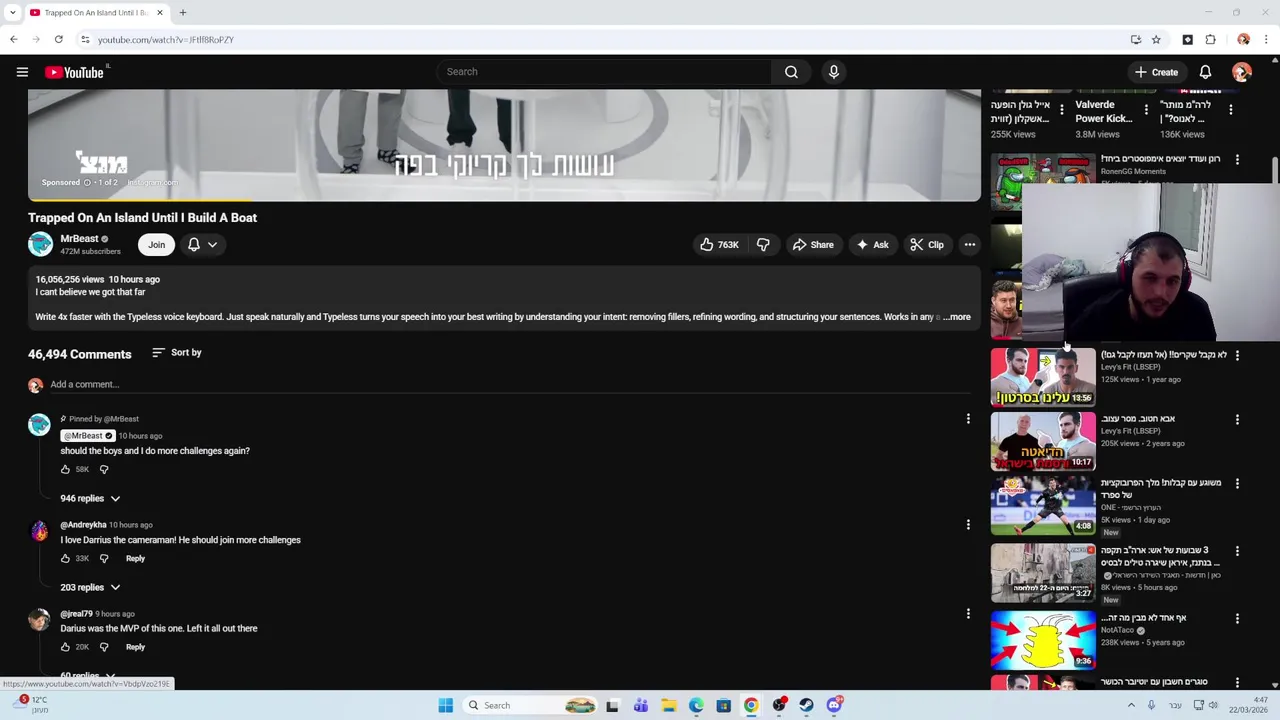Open options for pinned comment
This screenshot has height=720, width=1280.
(x=968, y=419)
